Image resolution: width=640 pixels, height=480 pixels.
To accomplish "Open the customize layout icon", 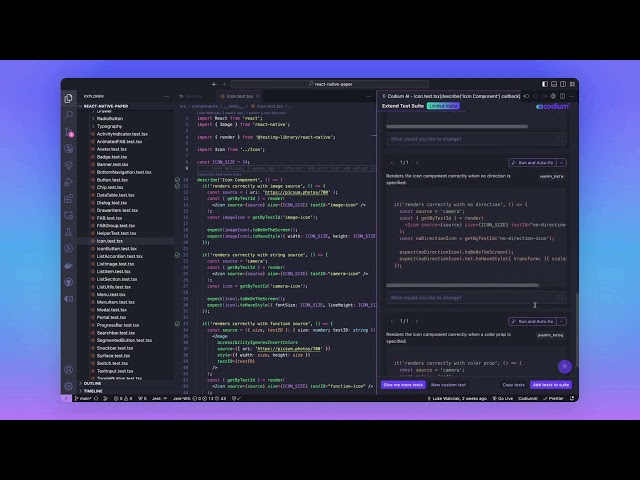I will [x=572, y=84].
